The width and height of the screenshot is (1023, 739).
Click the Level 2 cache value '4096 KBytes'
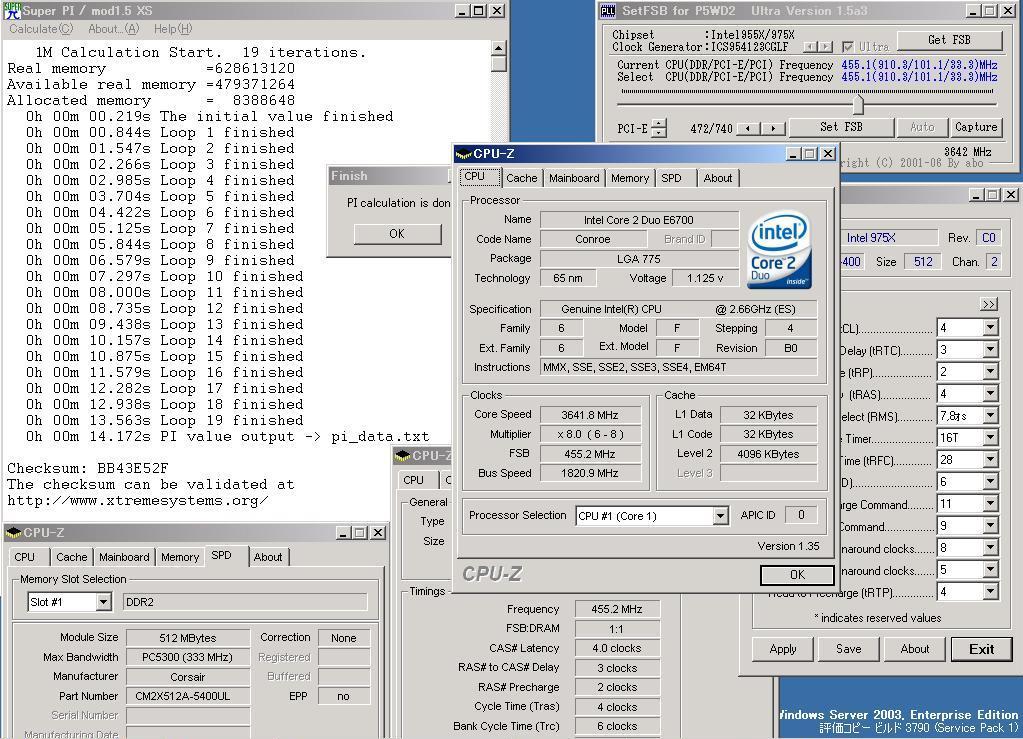[769, 454]
